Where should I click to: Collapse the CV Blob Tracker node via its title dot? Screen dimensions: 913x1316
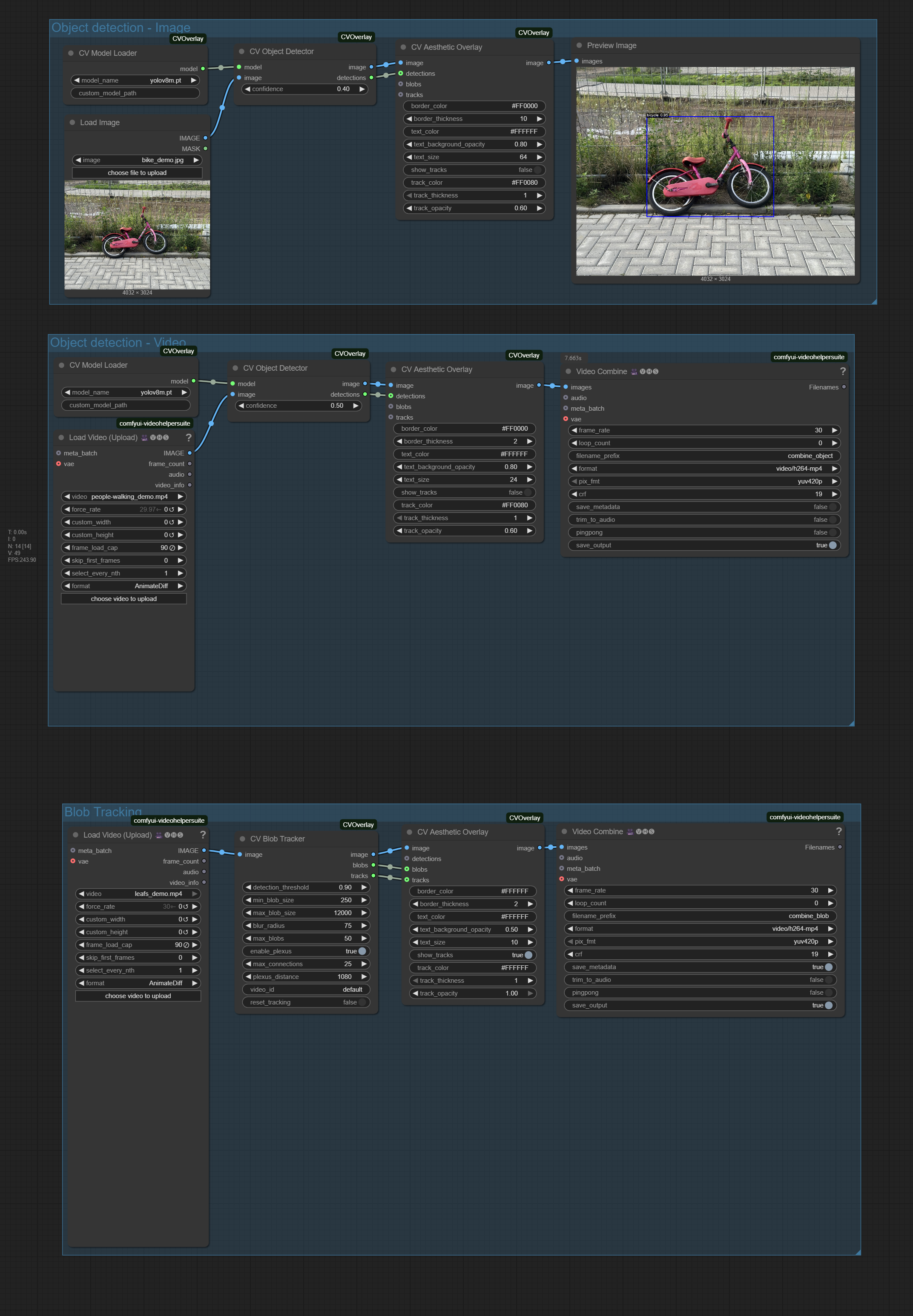pyautogui.click(x=242, y=838)
